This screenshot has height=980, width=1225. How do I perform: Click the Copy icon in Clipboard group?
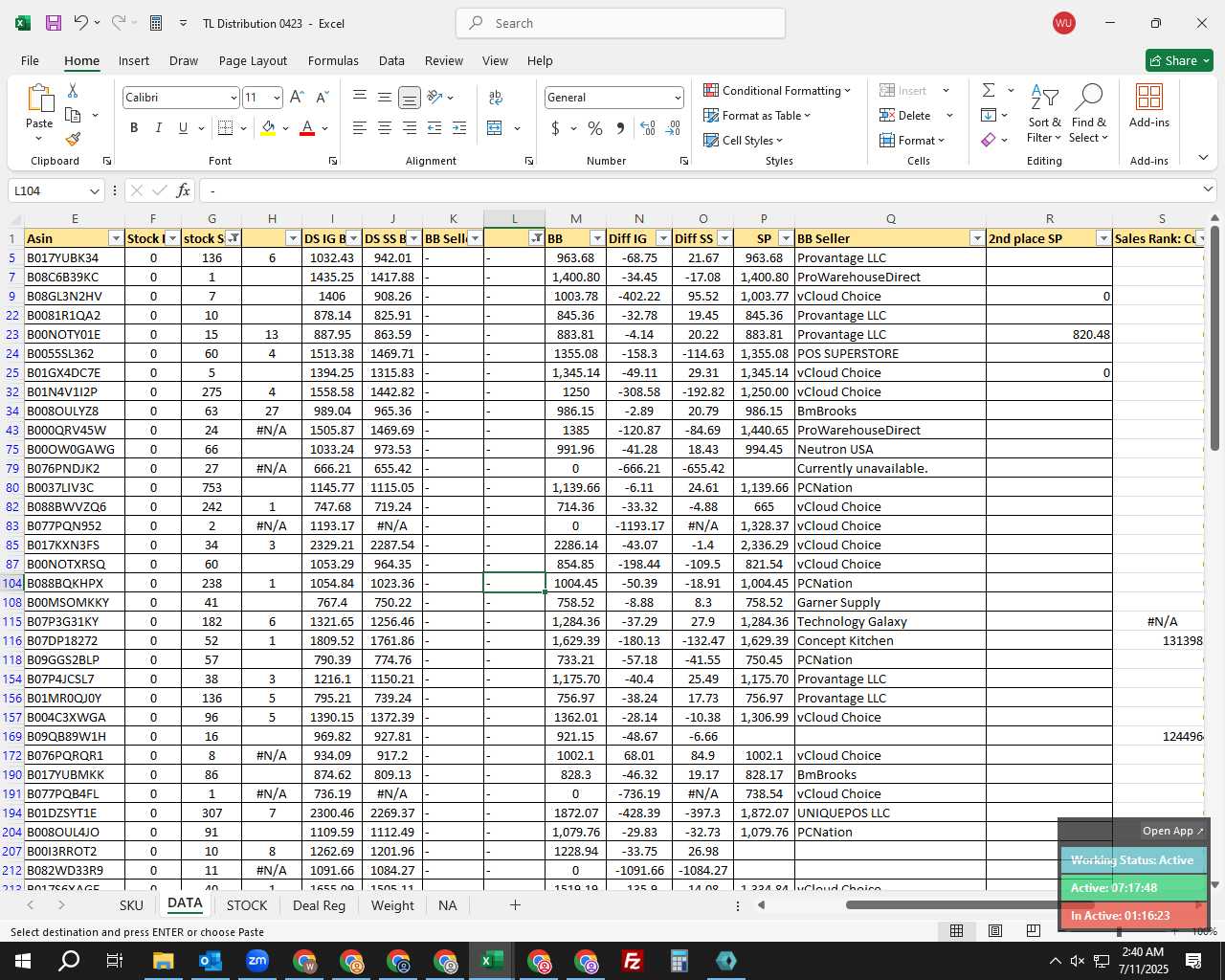(x=73, y=115)
